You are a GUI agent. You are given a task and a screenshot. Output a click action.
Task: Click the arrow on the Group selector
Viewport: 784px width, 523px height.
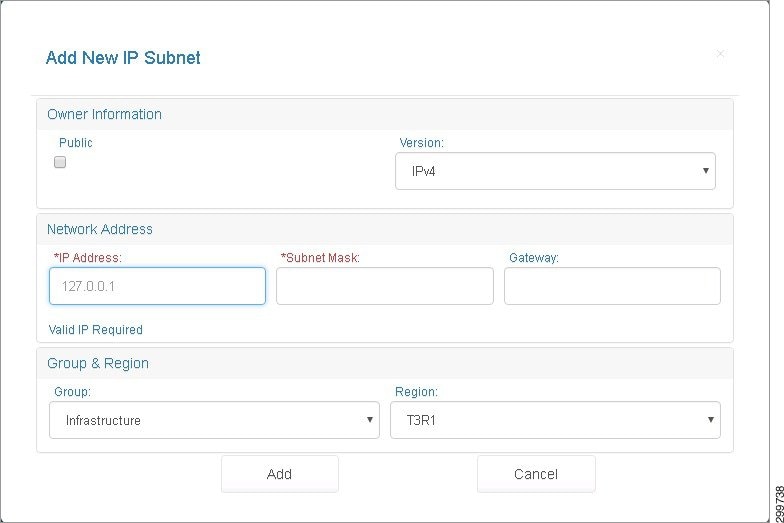(x=370, y=420)
